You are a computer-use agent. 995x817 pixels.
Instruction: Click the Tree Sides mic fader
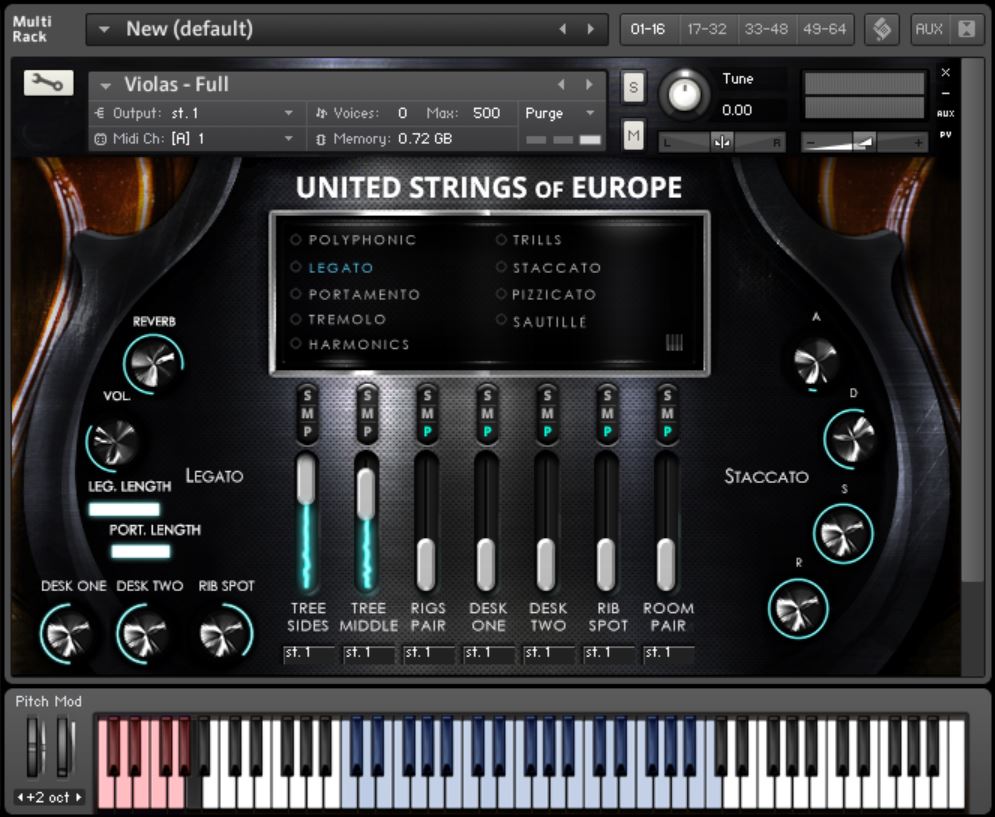[307, 482]
